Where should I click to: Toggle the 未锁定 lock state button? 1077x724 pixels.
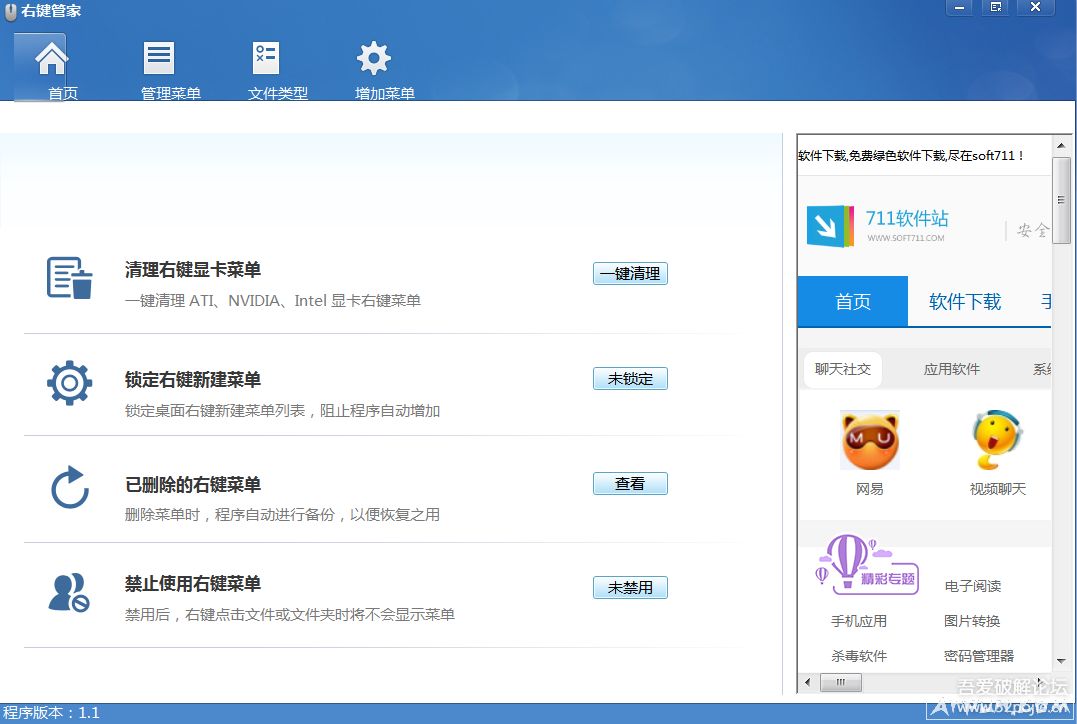tap(630, 378)
